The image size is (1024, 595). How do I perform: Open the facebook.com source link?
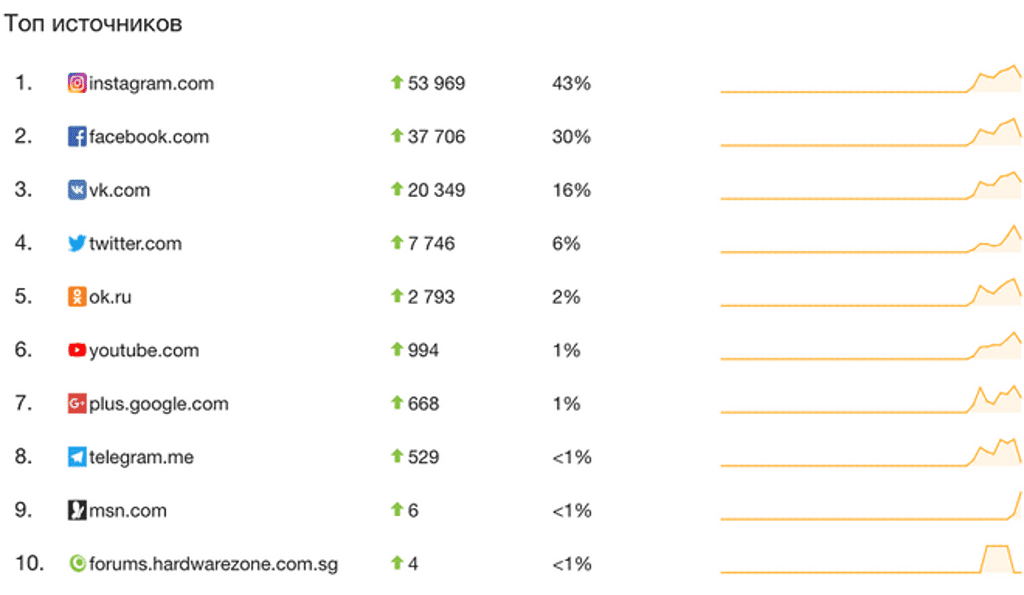point(149,137)
